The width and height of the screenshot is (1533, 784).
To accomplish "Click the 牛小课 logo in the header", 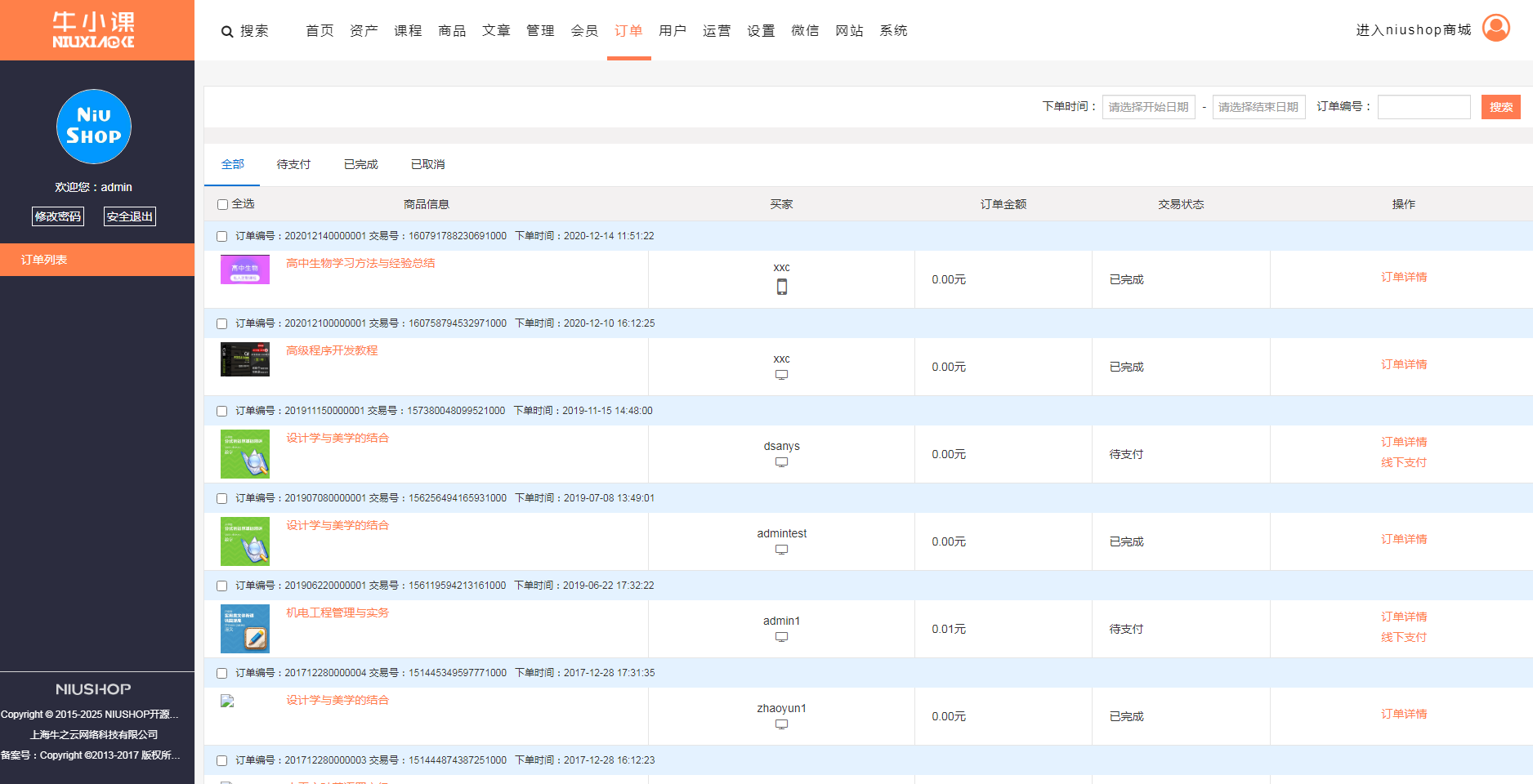I will point(94,30).
